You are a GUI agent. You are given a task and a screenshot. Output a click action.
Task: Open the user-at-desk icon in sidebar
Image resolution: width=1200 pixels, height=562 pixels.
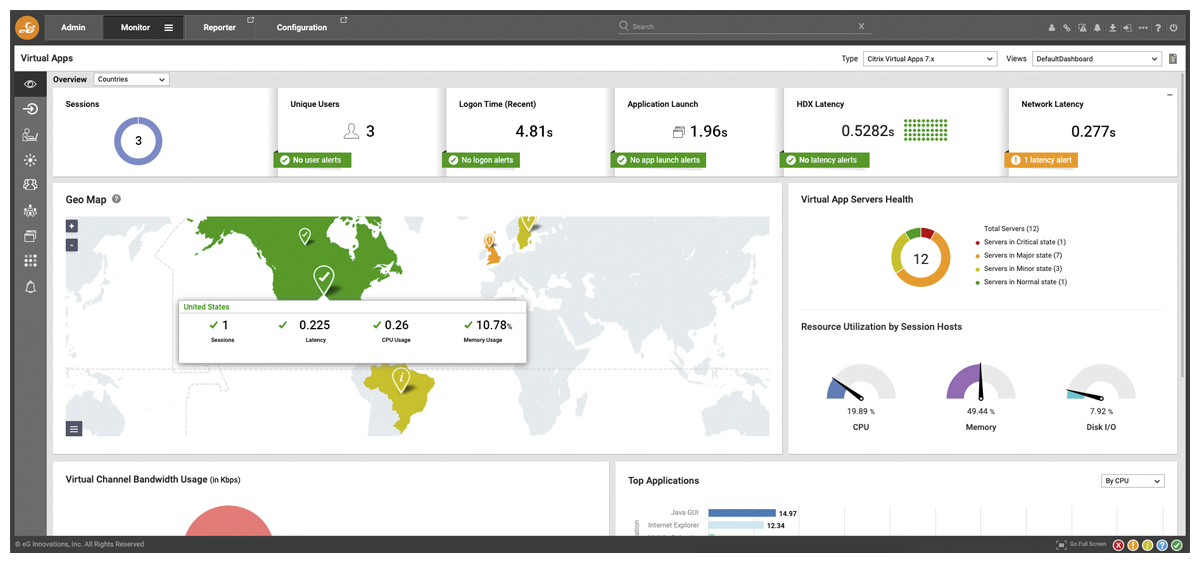click(x=30, y=135)
